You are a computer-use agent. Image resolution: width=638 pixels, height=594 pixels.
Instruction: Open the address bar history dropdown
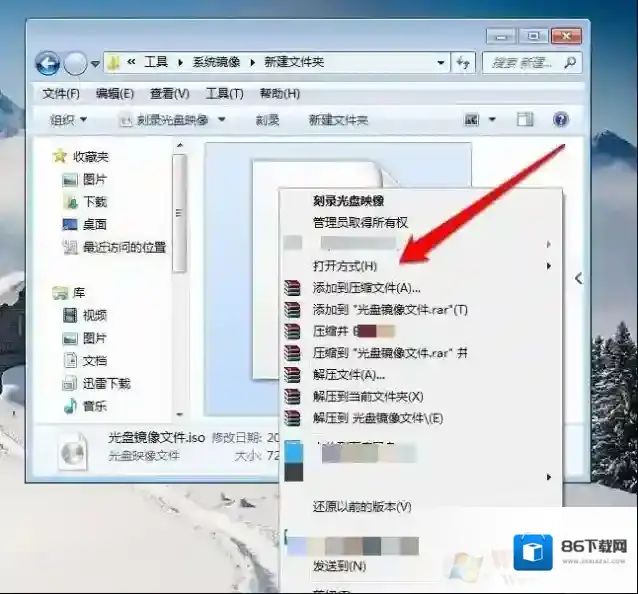440,63
